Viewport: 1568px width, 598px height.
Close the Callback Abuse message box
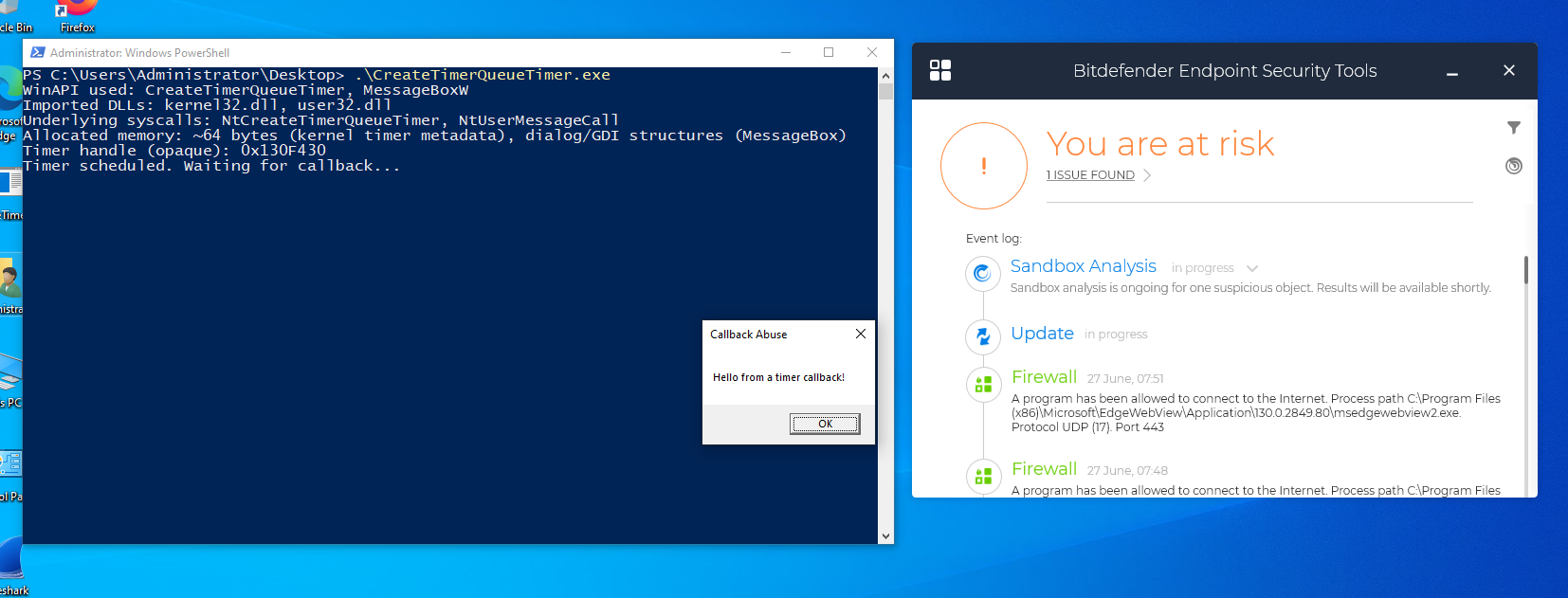[860, 334]
